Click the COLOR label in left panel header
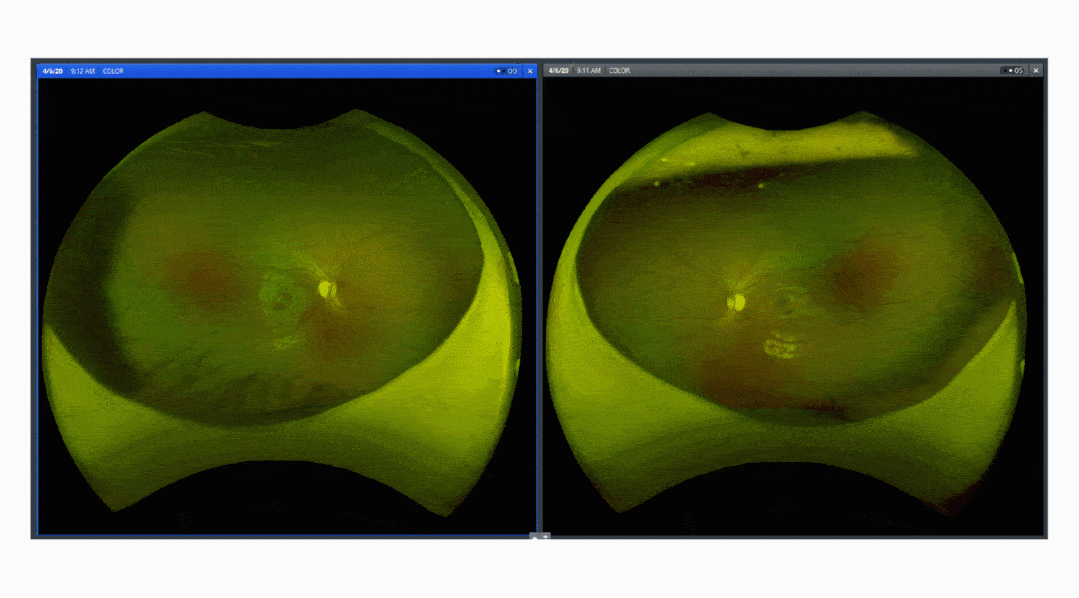 pyautogui.click(x=113, y=71)
